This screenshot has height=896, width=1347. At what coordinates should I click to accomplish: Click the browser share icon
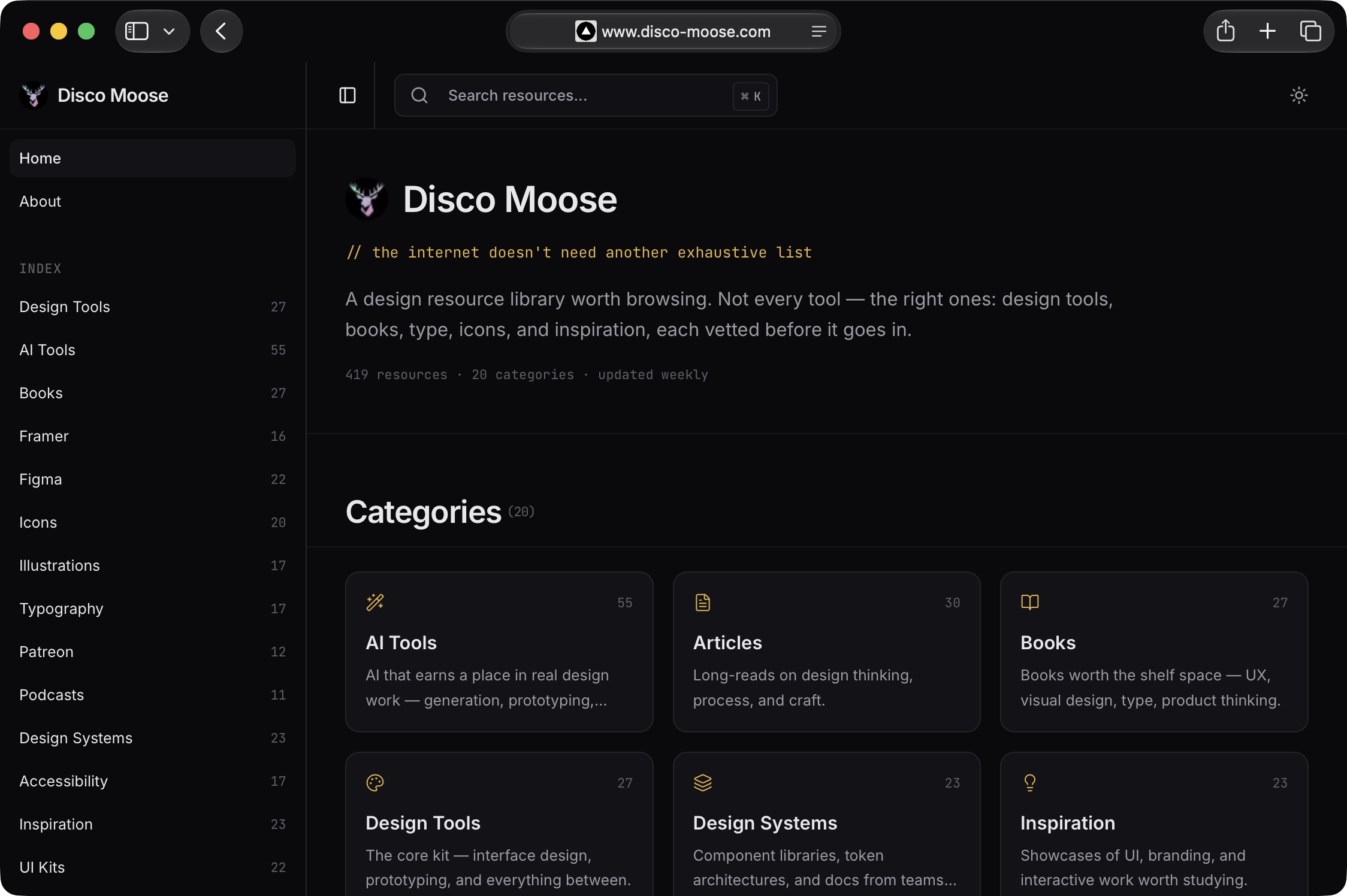tap(1225, 31)
